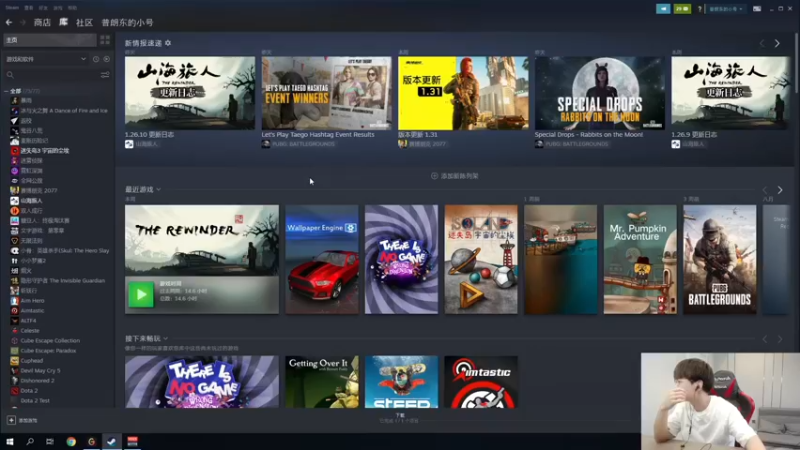This screenshot has width=800, height=450.
Task: Click the blue announcements button at top right
Action: coord(663,9)
